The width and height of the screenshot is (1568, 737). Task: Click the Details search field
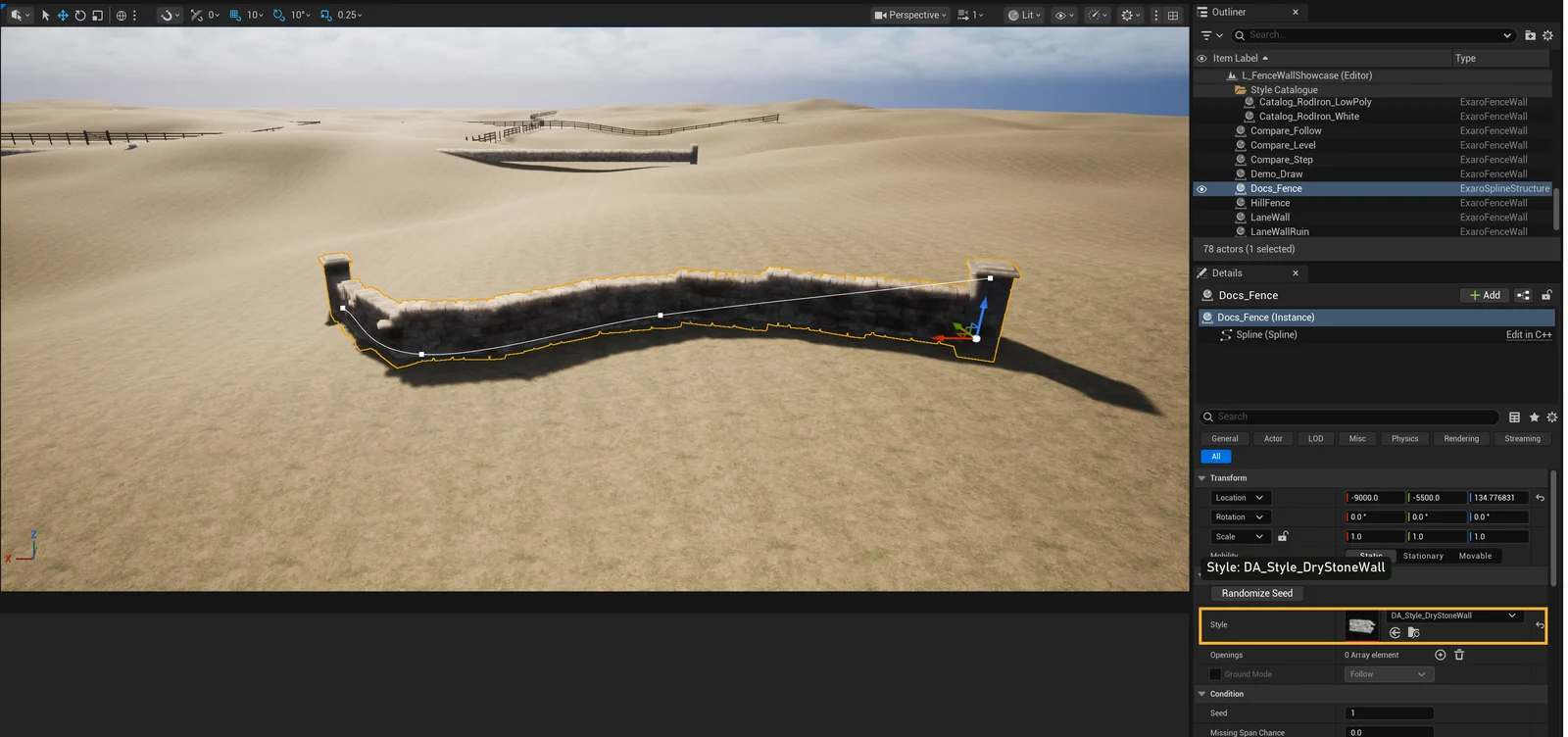(1351, 417)
